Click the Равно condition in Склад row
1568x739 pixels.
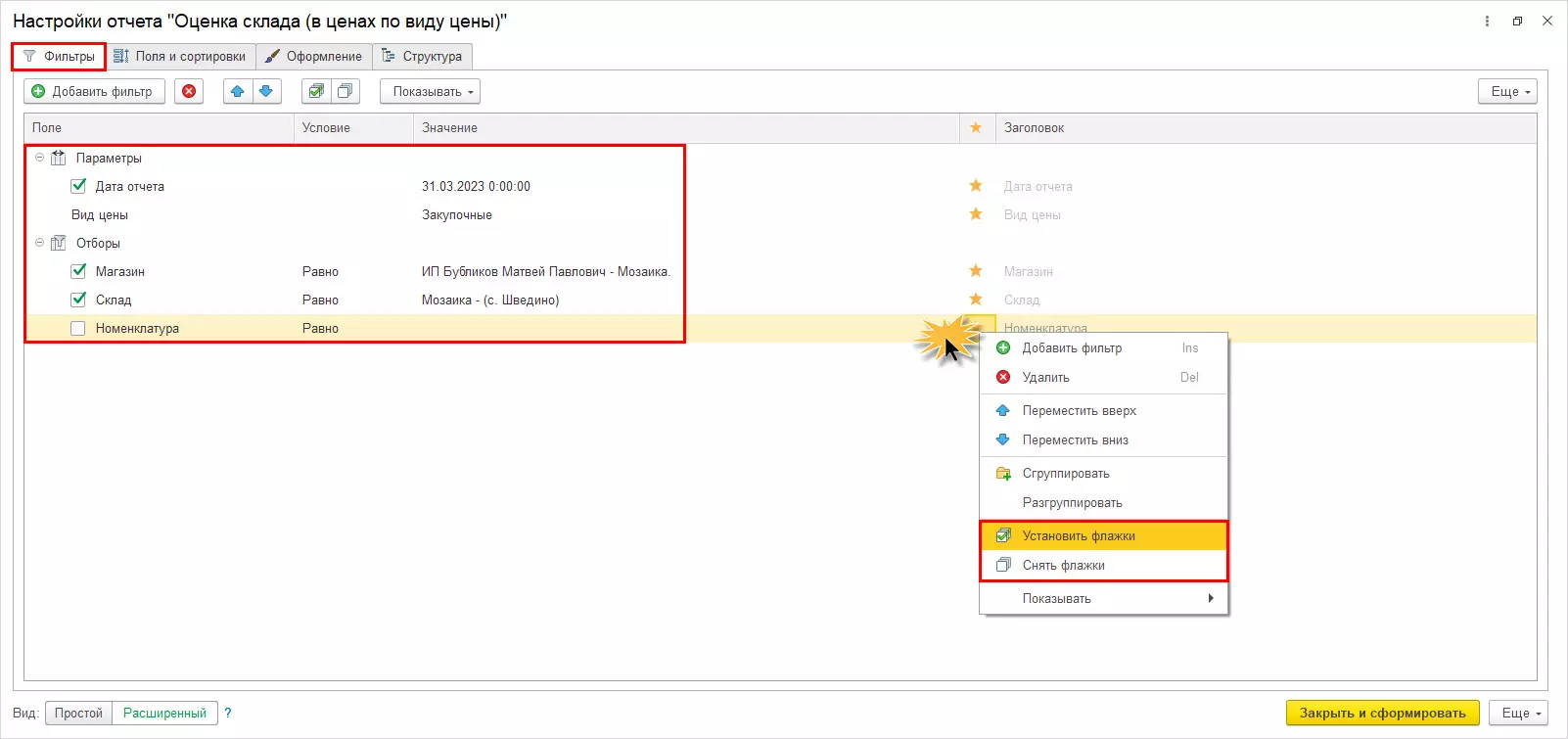(x=320, y=300)
